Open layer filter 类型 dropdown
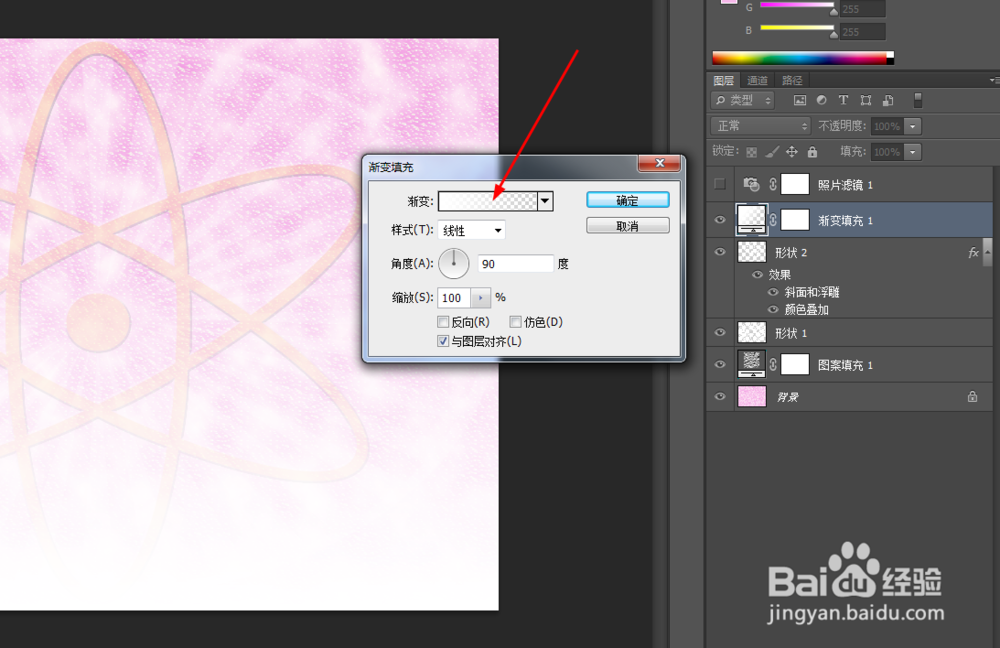Image resolution: width=1000 pixels, height=648 pixels. tap(743, 100)
